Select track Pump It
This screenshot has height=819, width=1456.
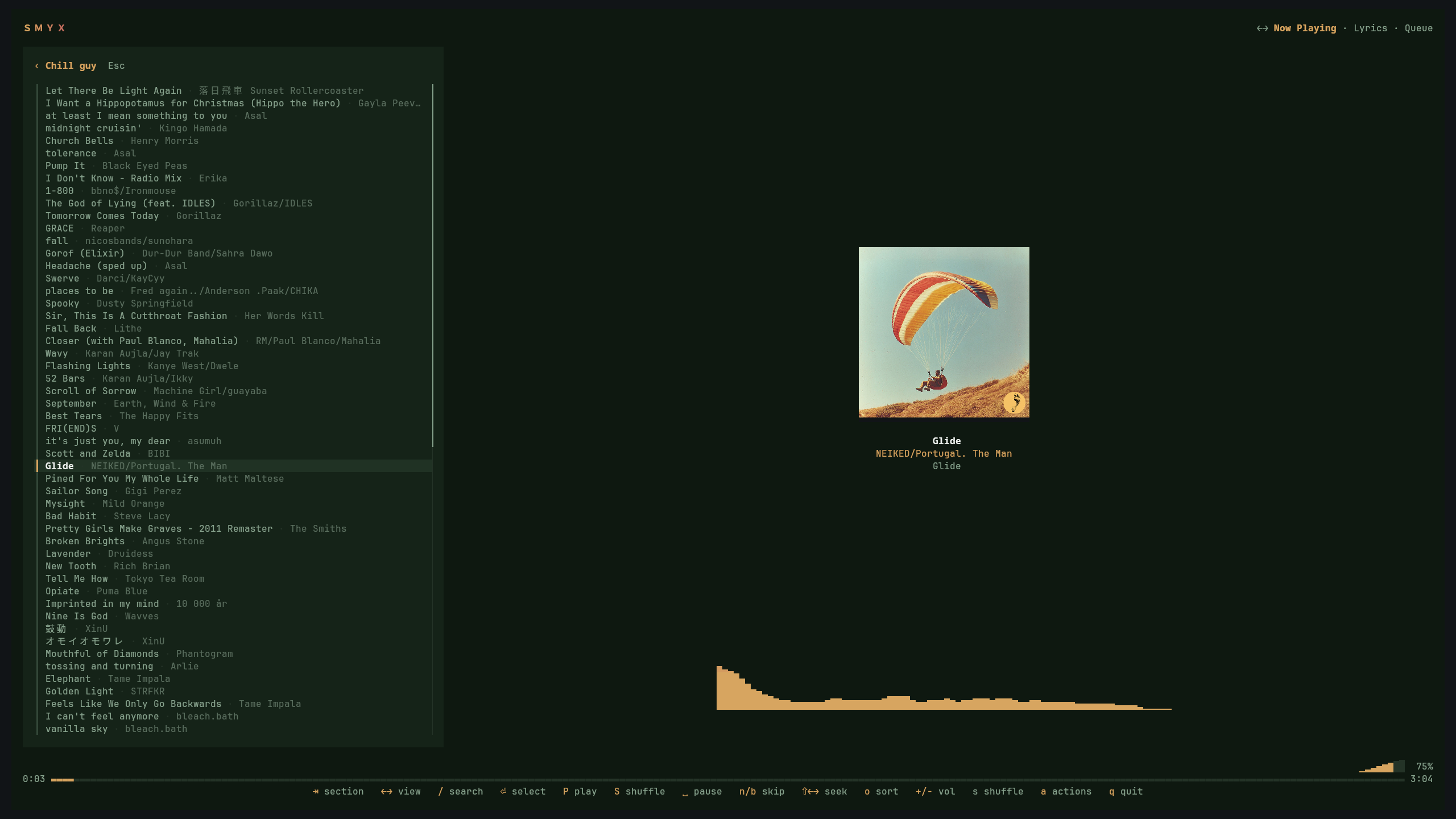click(x=234, y=166)
